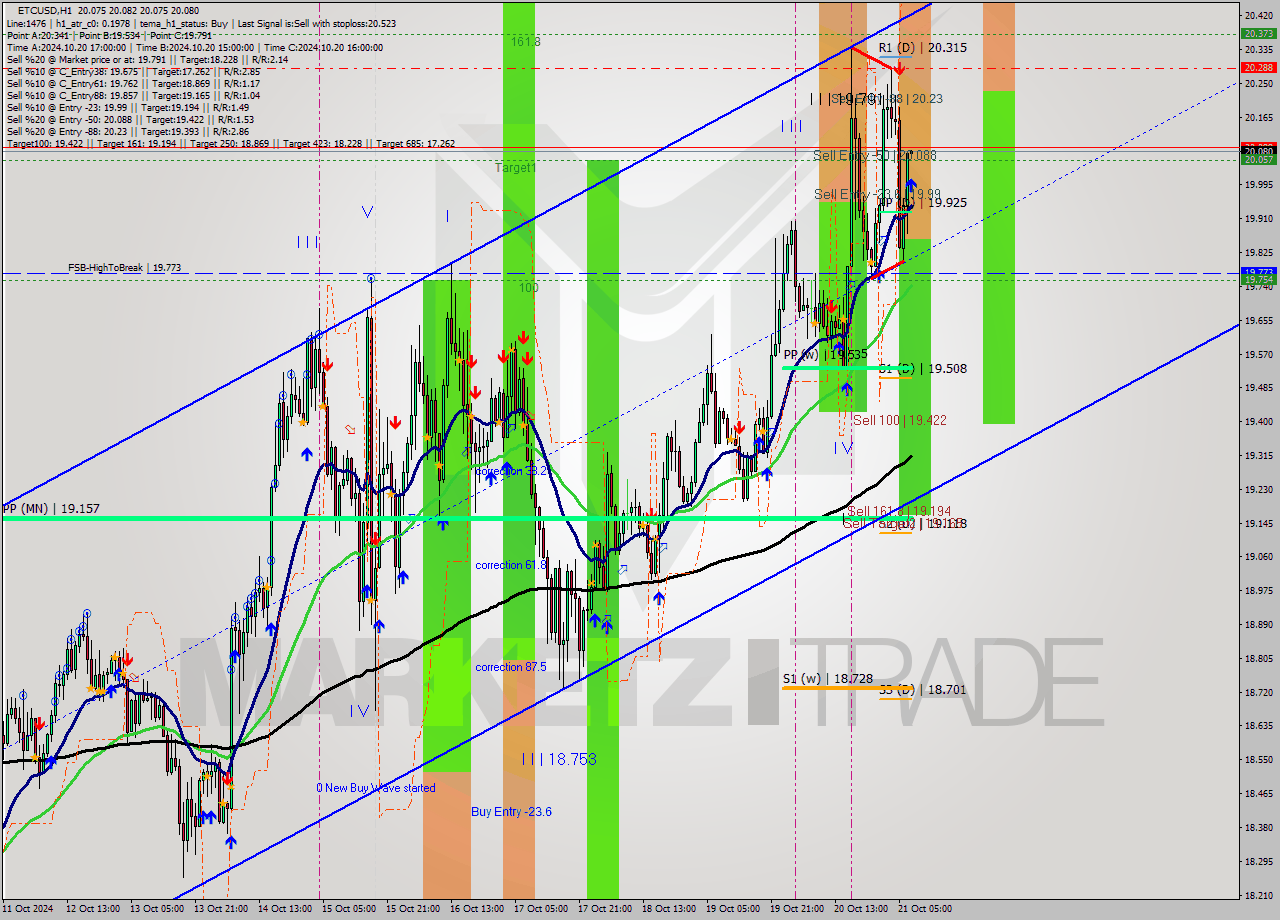
Task: Select the S1 (w) | 18.728 support label
Action: (x=828, y=679)
